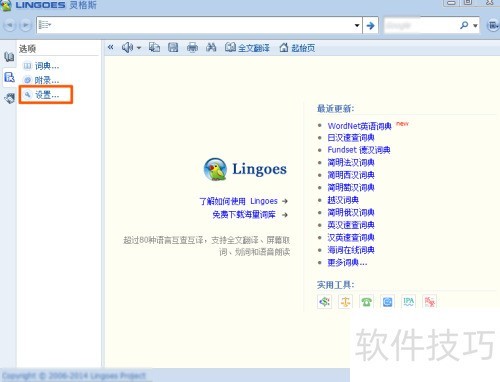The image size is (500, 382).
Task: Open the balance scale unit converter icon
Action: (x=345, y=302)
